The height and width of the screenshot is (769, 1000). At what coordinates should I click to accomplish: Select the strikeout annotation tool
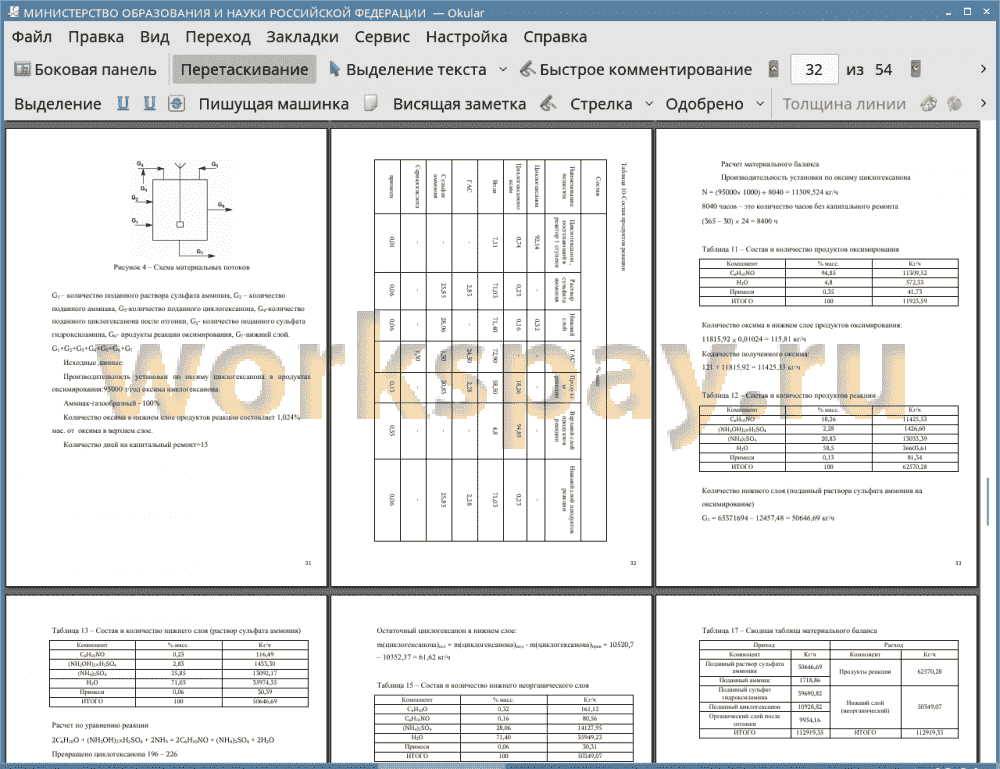tap(177, 103)
